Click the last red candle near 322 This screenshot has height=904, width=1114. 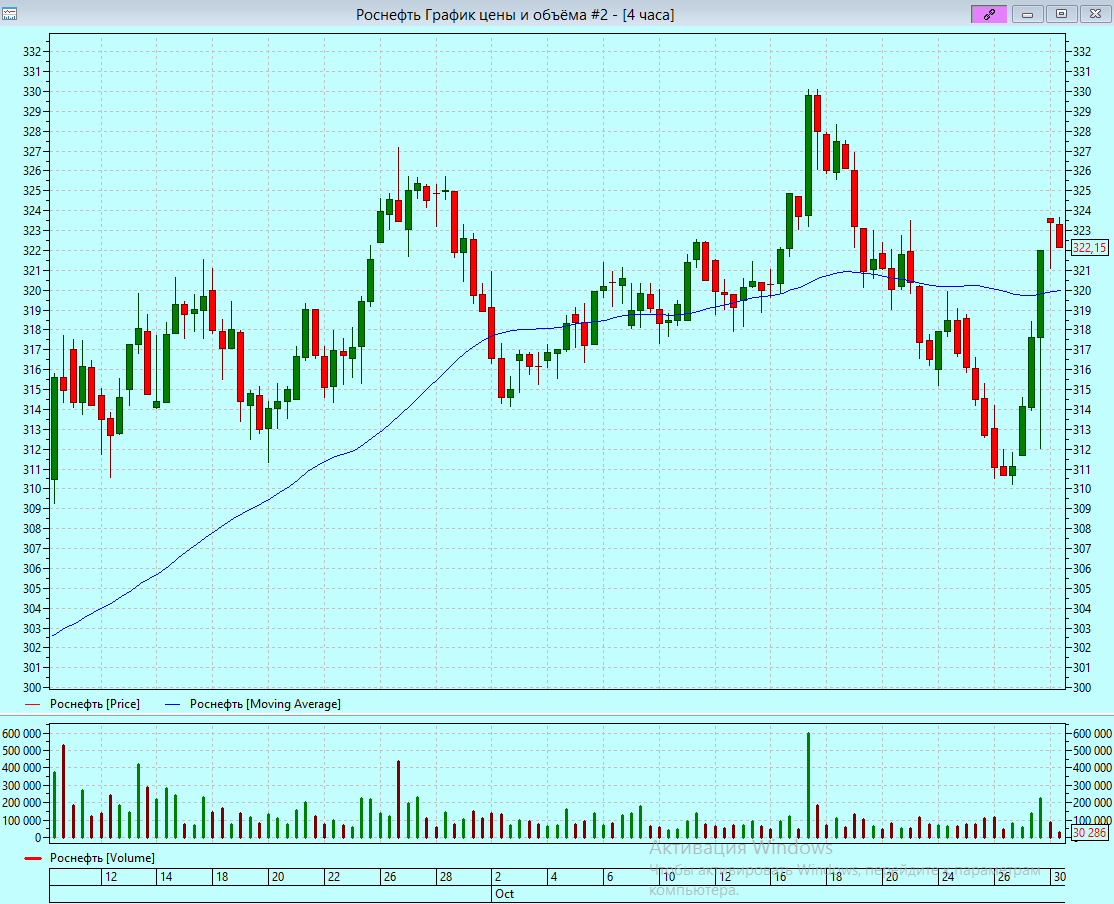pyautogui.click(x=1059, y=235)
